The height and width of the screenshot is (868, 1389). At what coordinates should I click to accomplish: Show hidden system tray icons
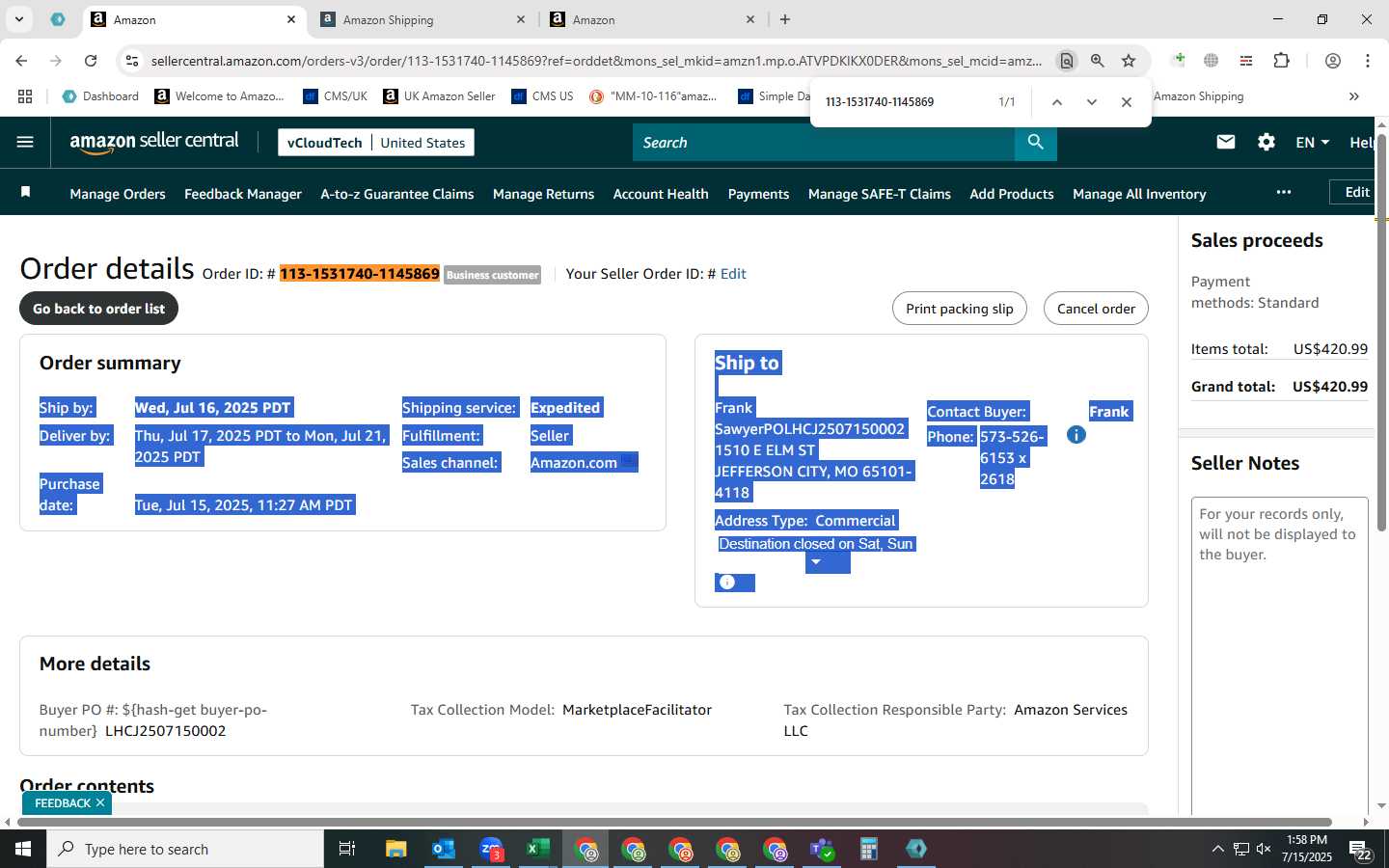1217,849
